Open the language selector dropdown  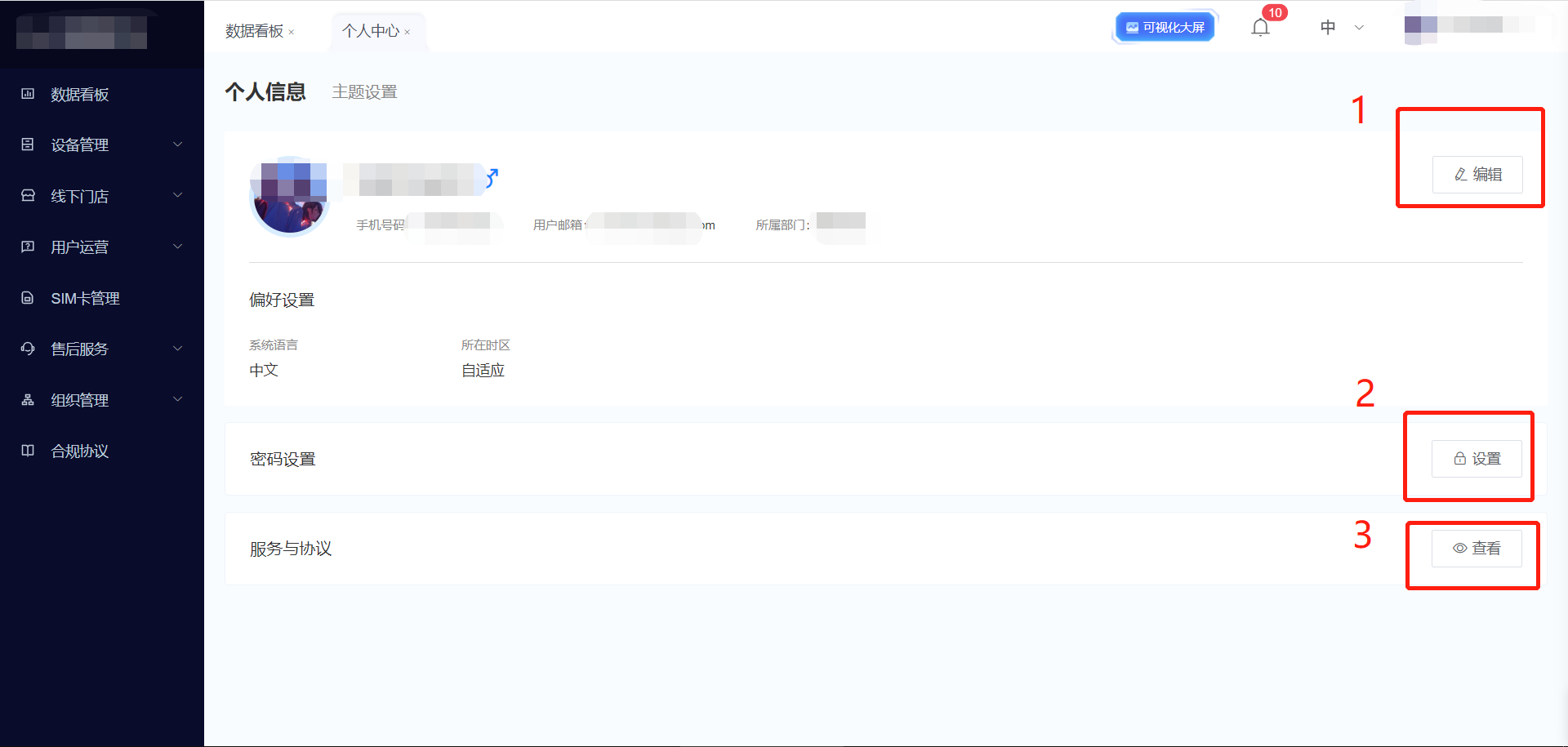(x=1342, y=28)
